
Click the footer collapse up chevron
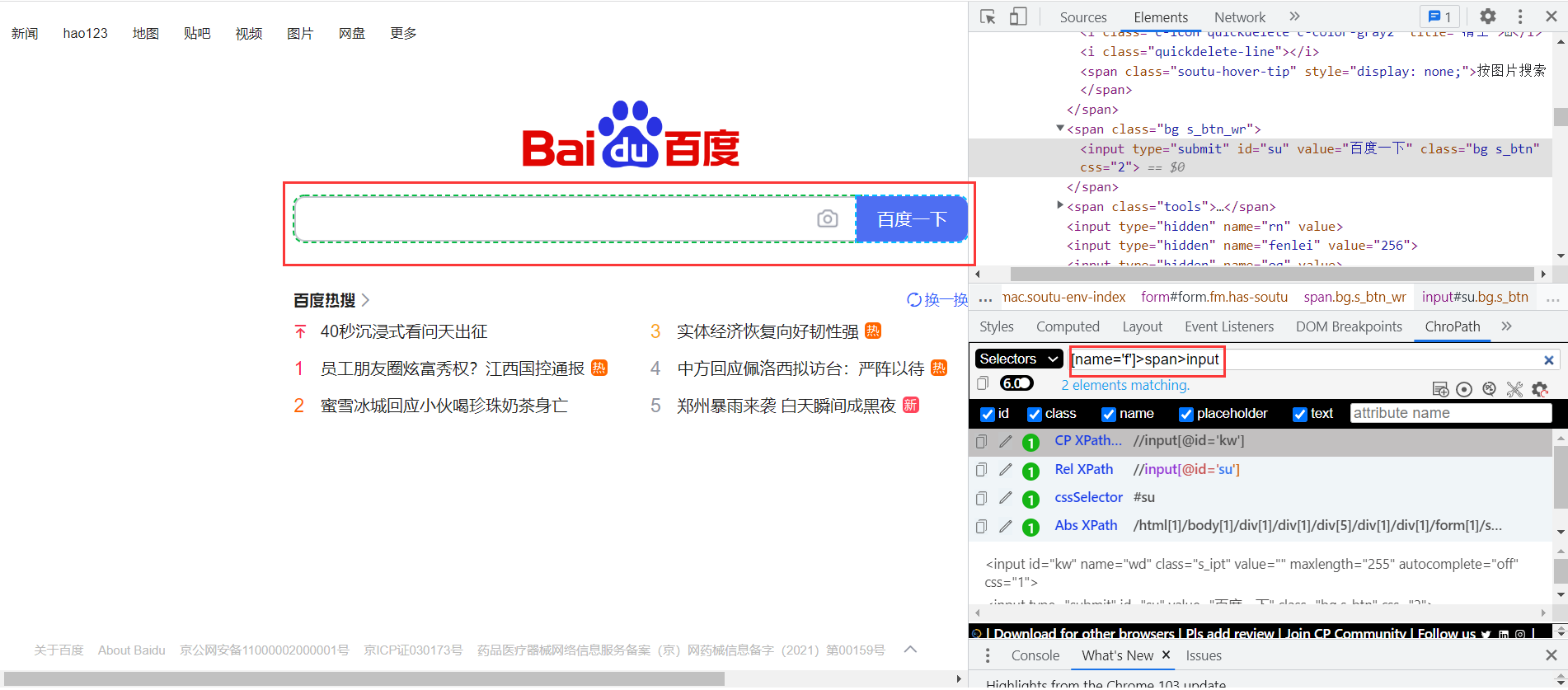click(910, 650)
